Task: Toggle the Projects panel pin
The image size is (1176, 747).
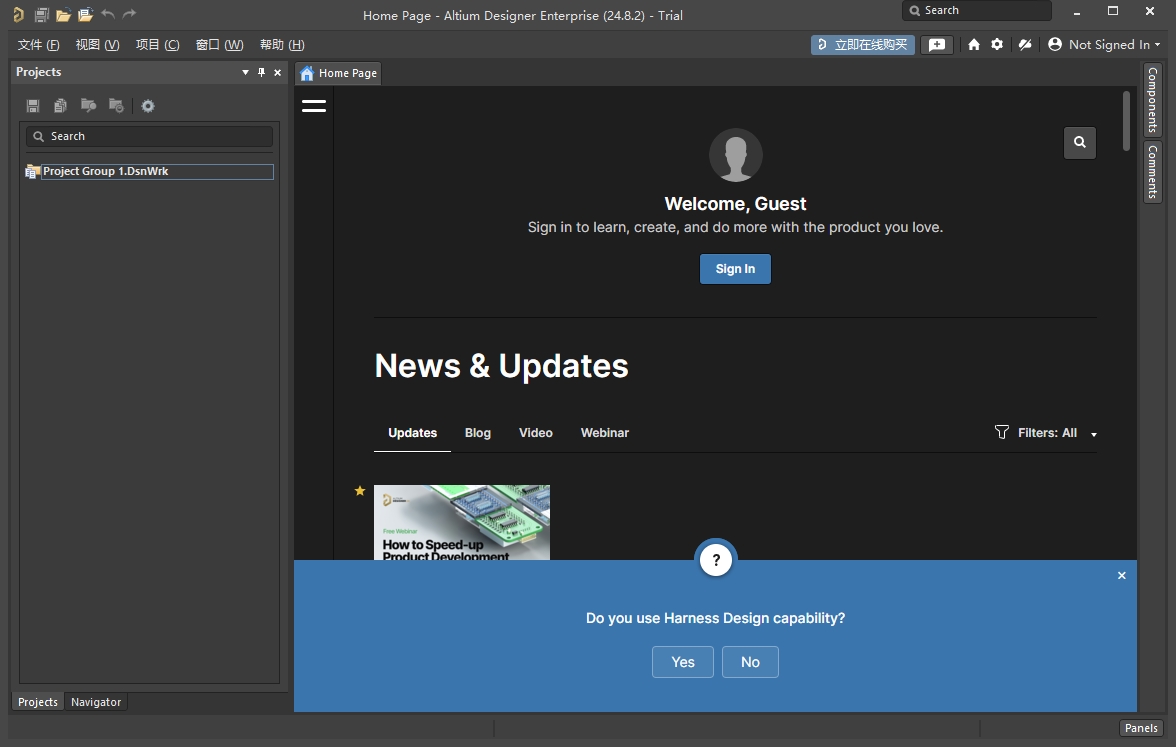Action: point(262,73)
